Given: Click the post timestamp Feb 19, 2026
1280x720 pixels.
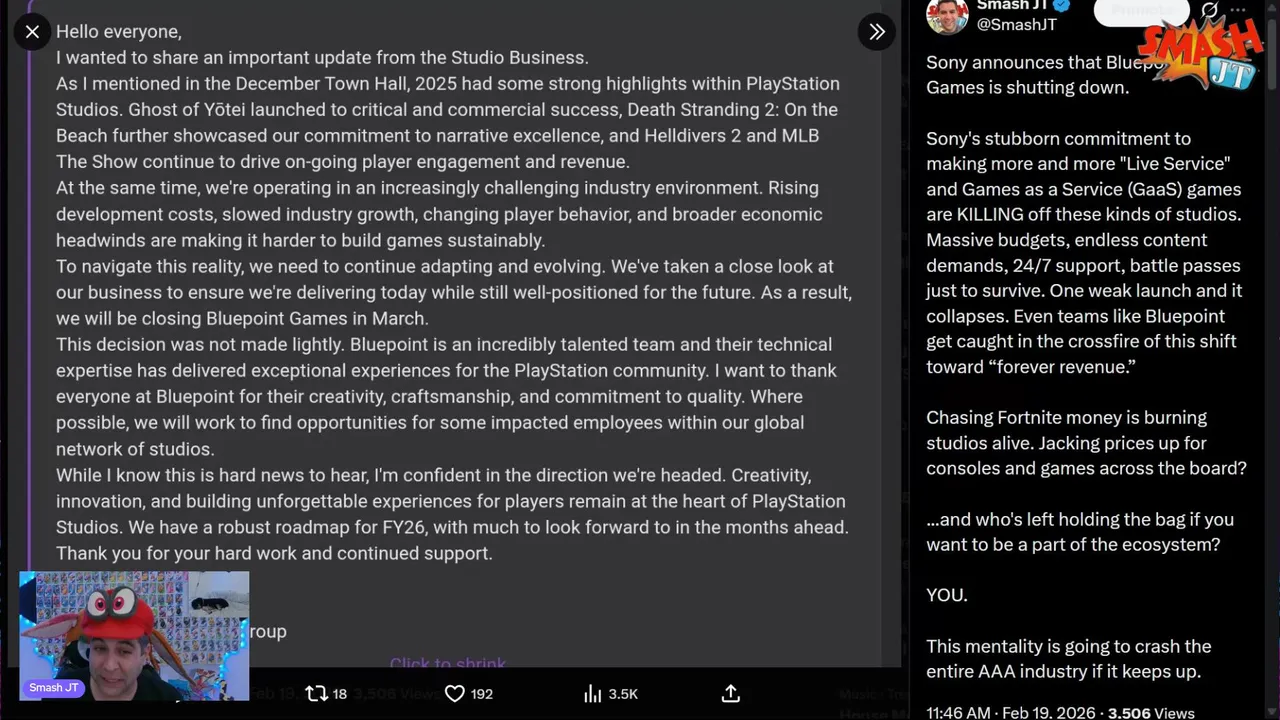Looking at the screenshot, I should [x=1047, y=713].
